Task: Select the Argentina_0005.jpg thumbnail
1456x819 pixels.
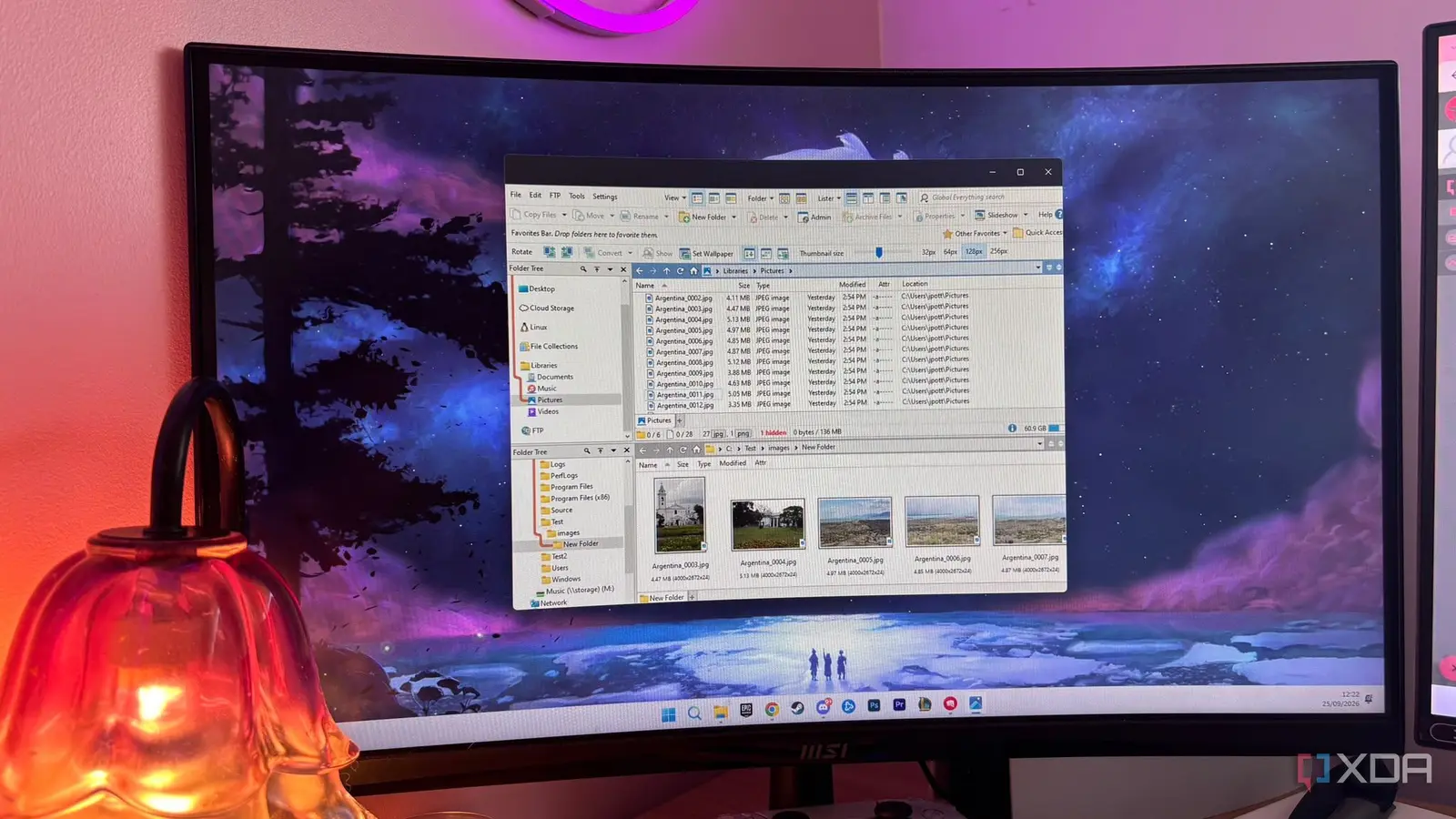Action: 855,522
